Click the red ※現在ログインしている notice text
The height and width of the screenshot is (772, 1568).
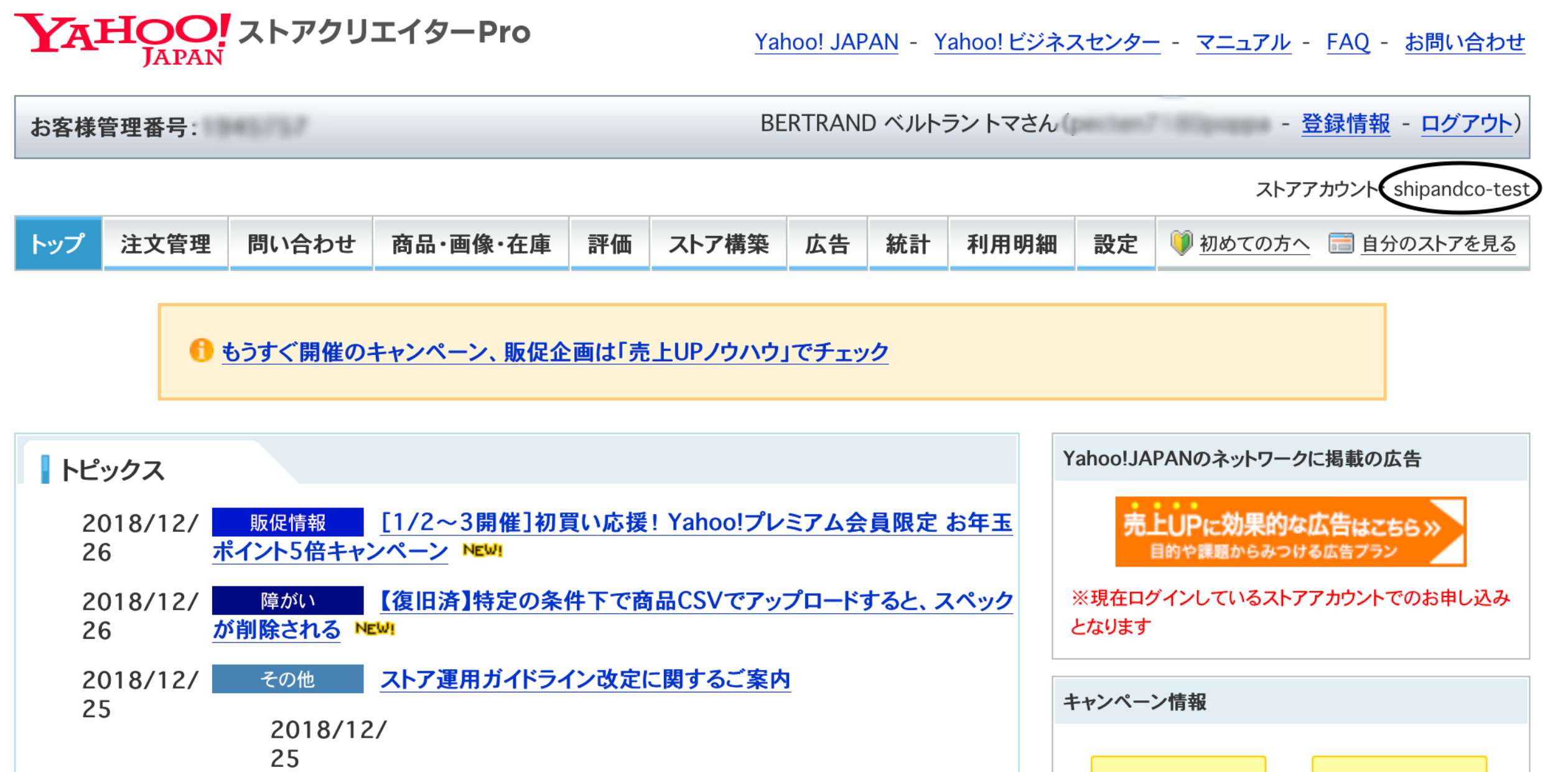(x=1290, y=611)
